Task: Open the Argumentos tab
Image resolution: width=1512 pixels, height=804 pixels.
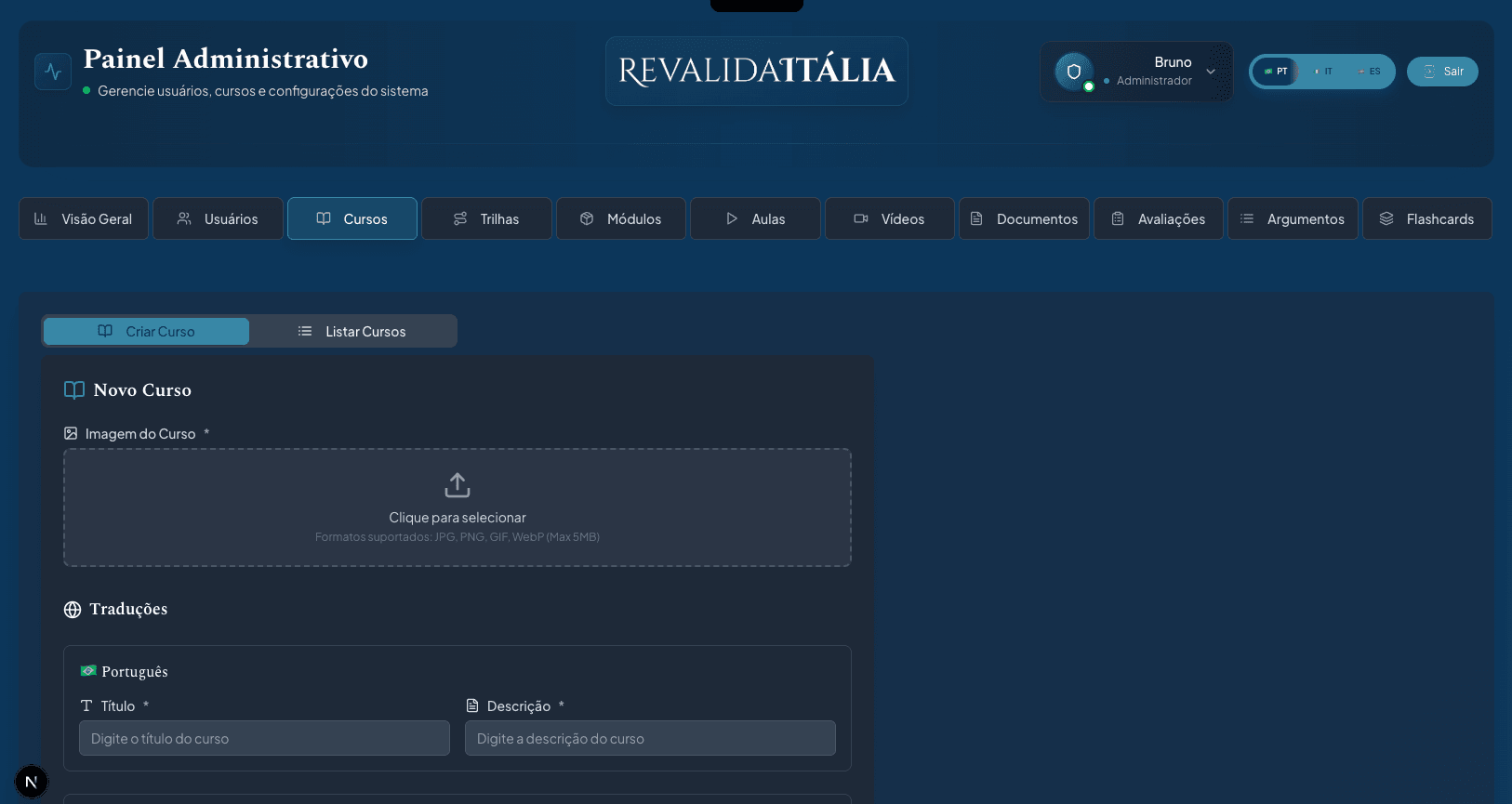Action: (x=1293, y=218)
